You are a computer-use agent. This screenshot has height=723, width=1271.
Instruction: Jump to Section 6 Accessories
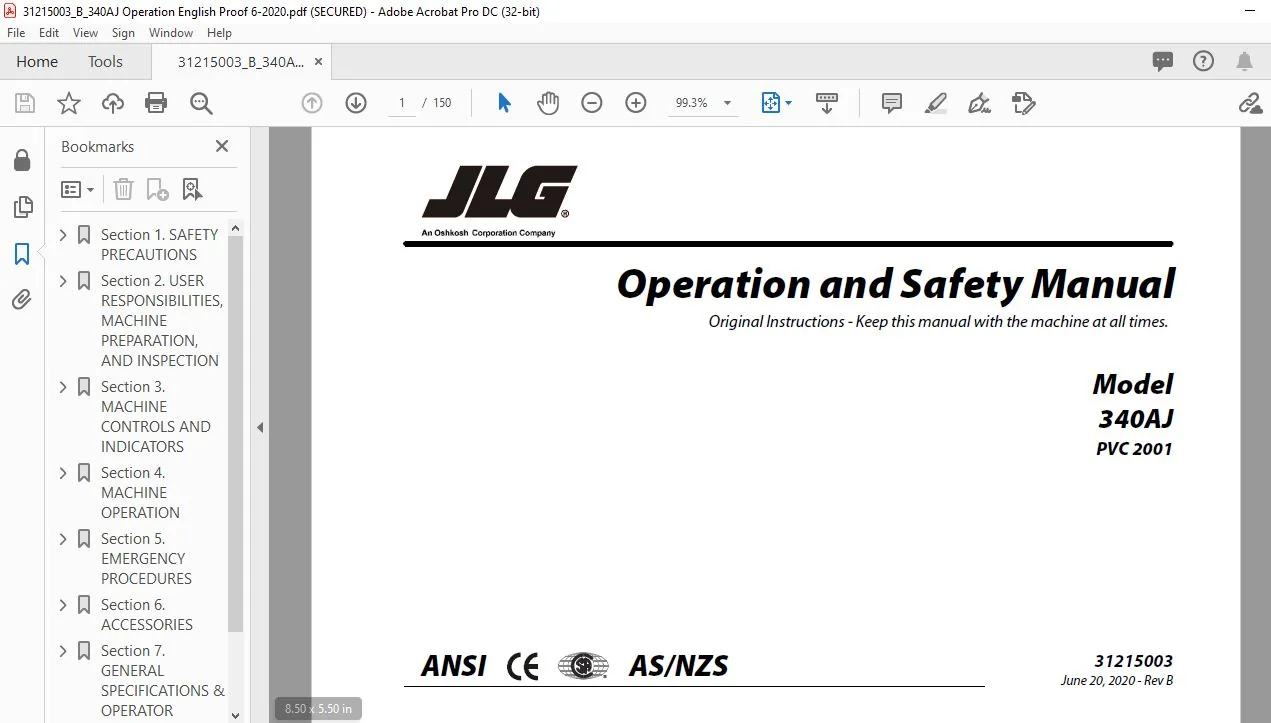pyautogui.click(x=147, y=614)
